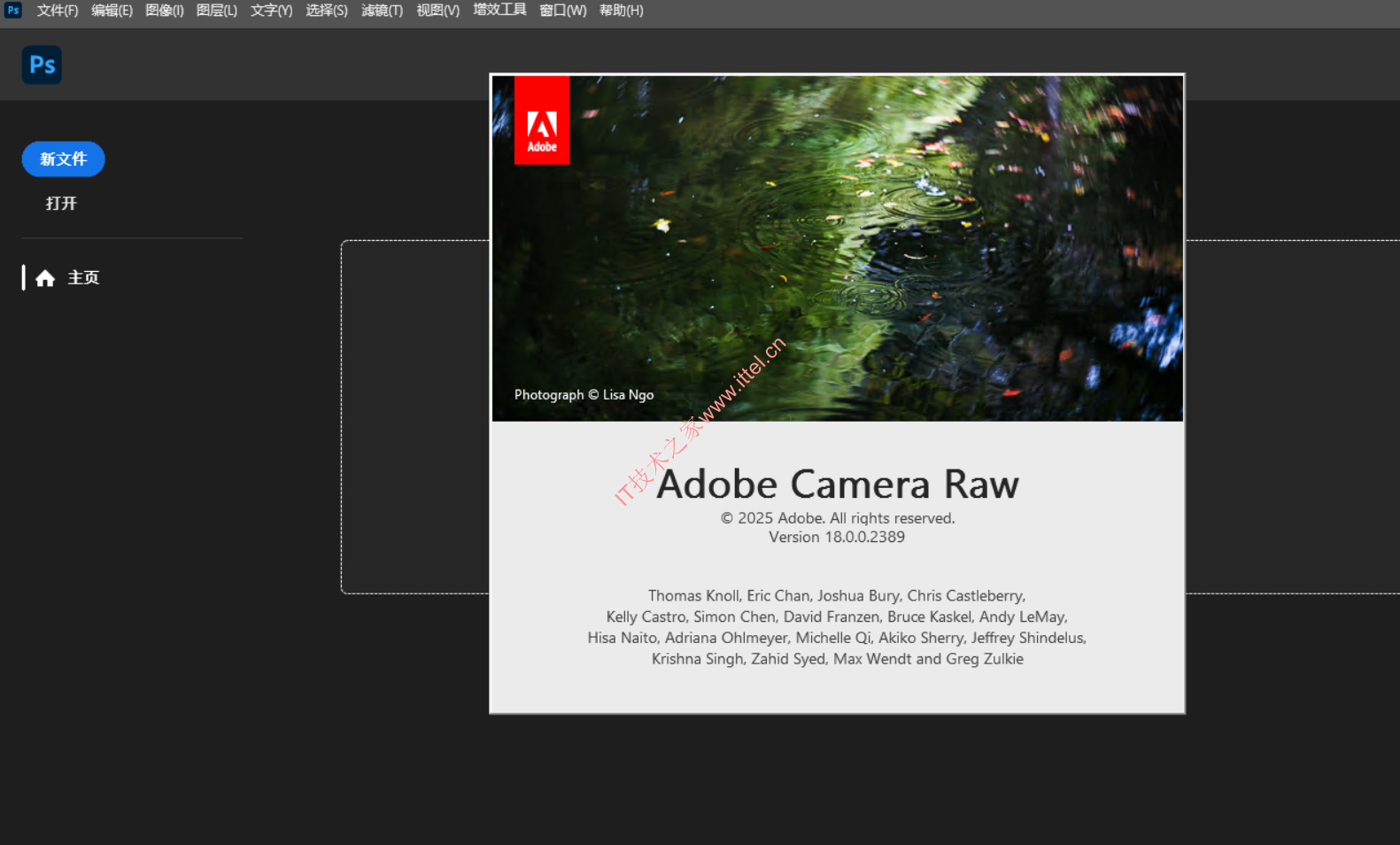Open the 图层(L) menu

click(217, 11)
